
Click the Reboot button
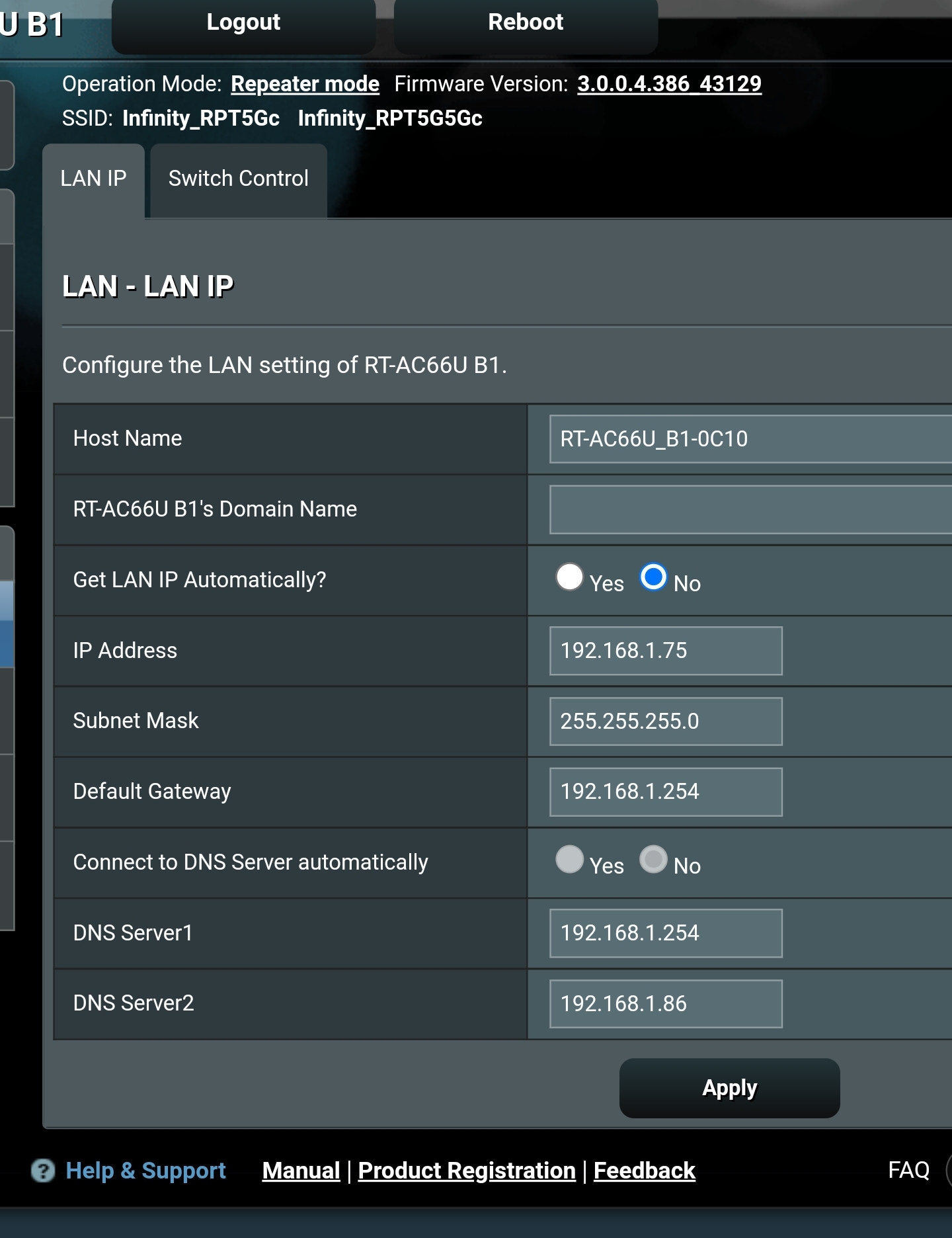coord(526,25)
